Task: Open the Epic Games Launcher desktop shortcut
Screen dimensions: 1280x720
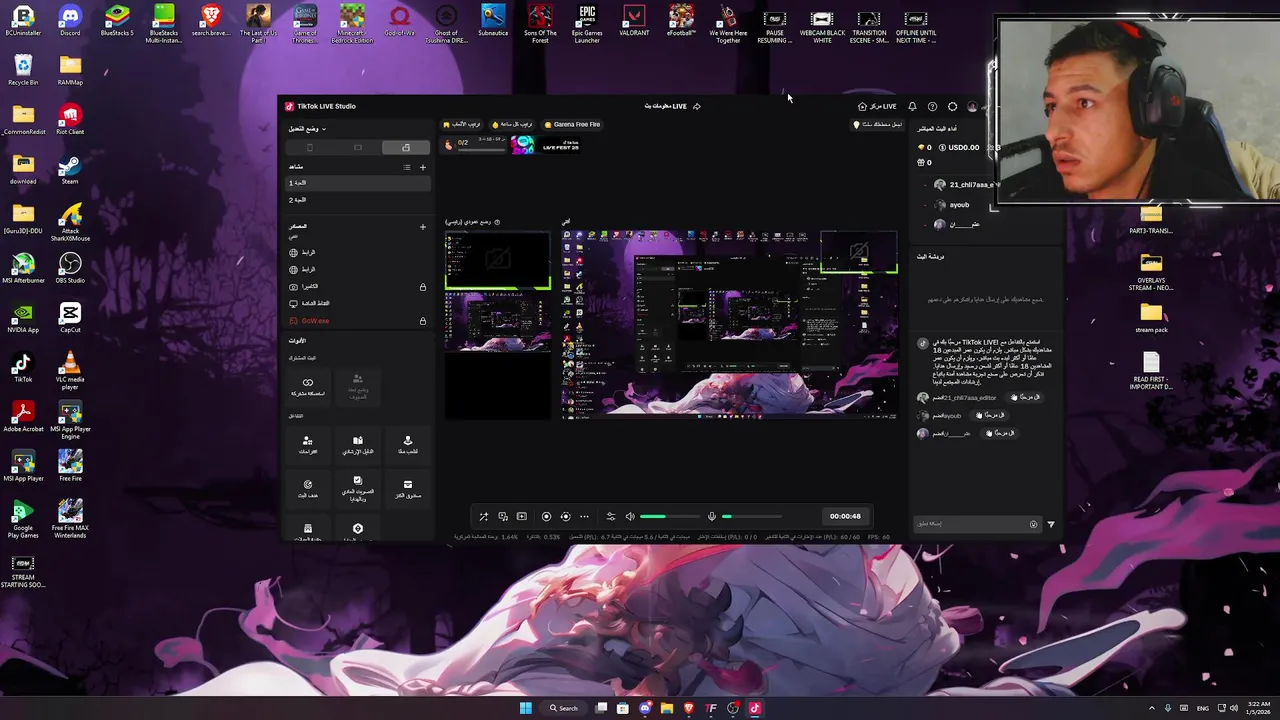Action: point(587,24)
